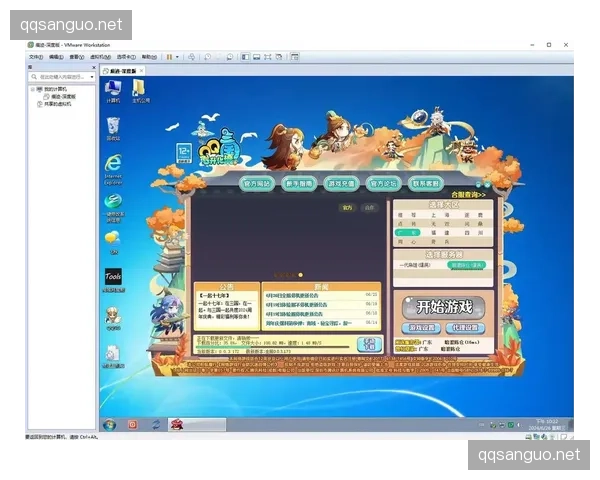Click the 开始游戏 start game button

coord(444,307)
